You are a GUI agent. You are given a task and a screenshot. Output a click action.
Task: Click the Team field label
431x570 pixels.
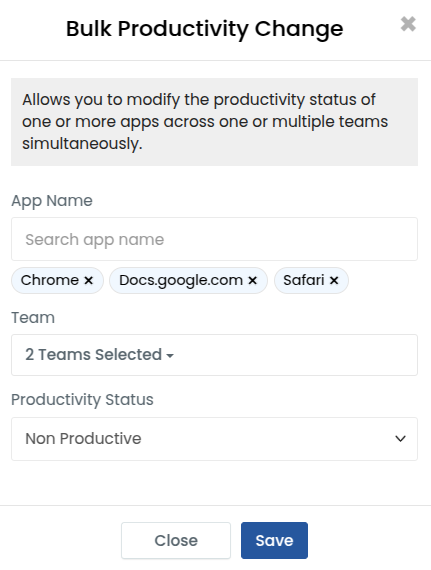click(x=33, y=318)
